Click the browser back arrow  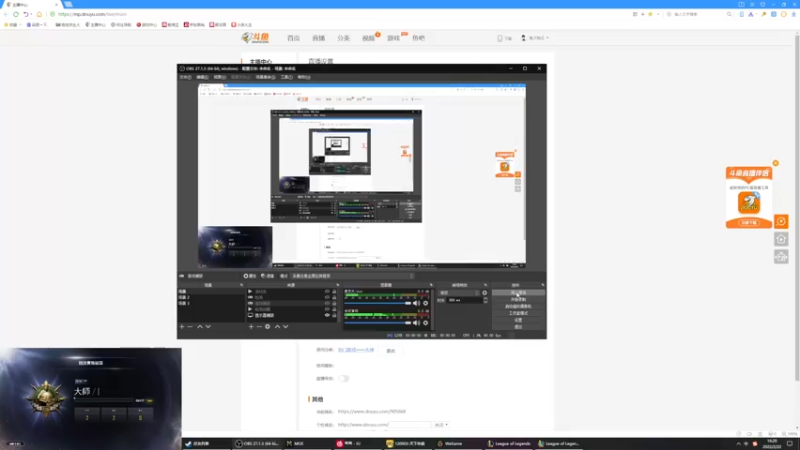tap(6, 14)
